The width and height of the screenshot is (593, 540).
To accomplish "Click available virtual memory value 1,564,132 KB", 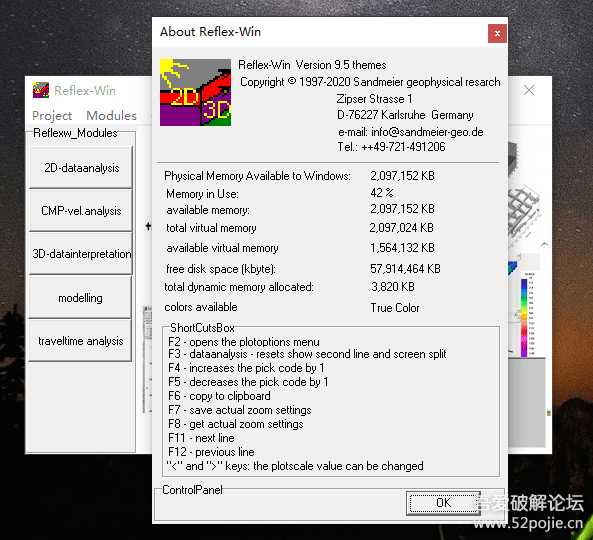I will pos(402,248).
